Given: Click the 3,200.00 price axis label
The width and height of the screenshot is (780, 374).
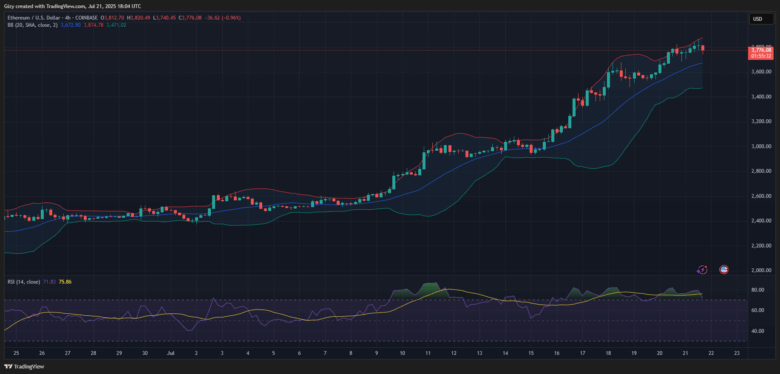Looking at the screenshot, I should pos(761,121).
